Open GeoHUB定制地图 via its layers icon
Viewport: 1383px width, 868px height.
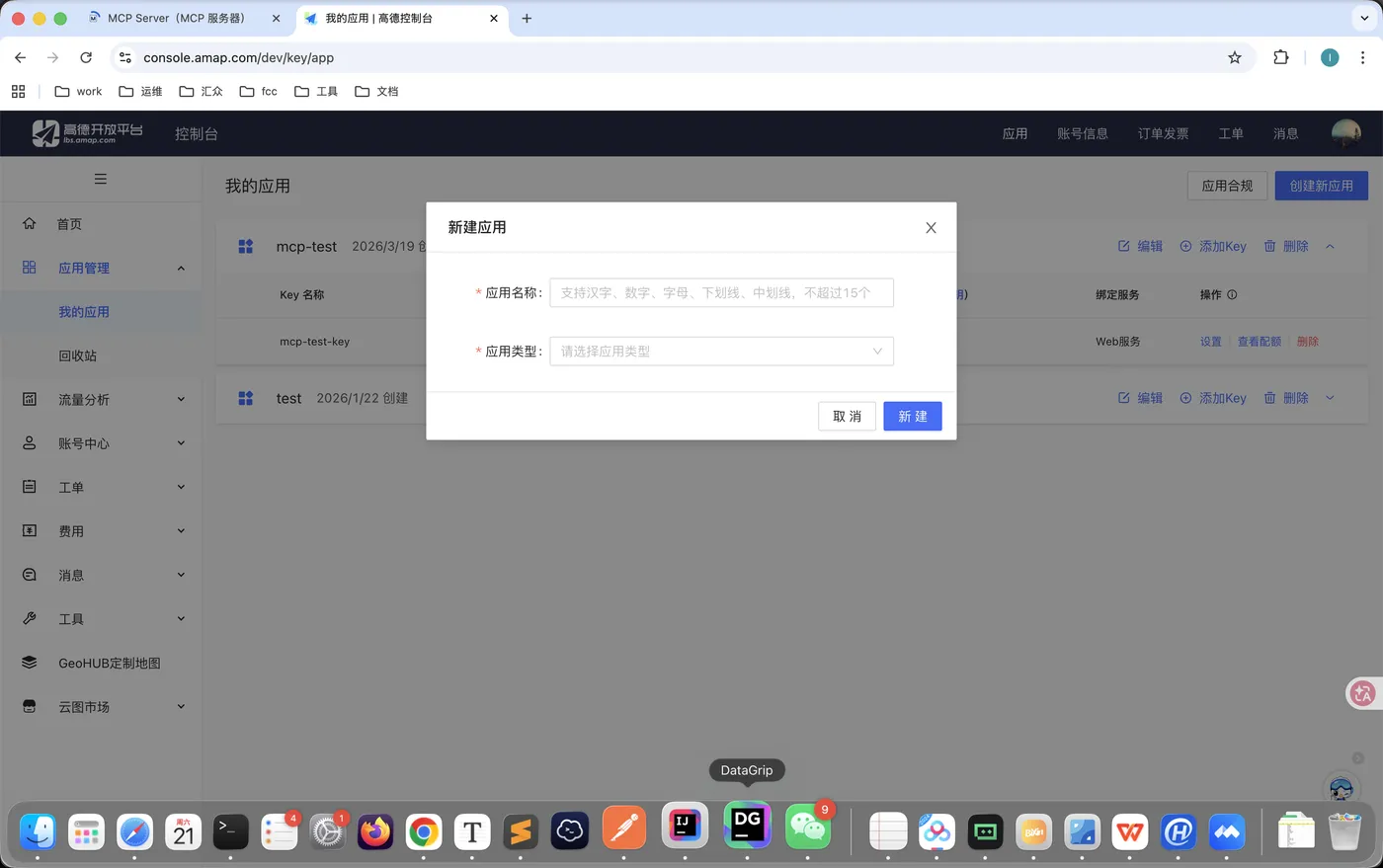coord(31,663)
